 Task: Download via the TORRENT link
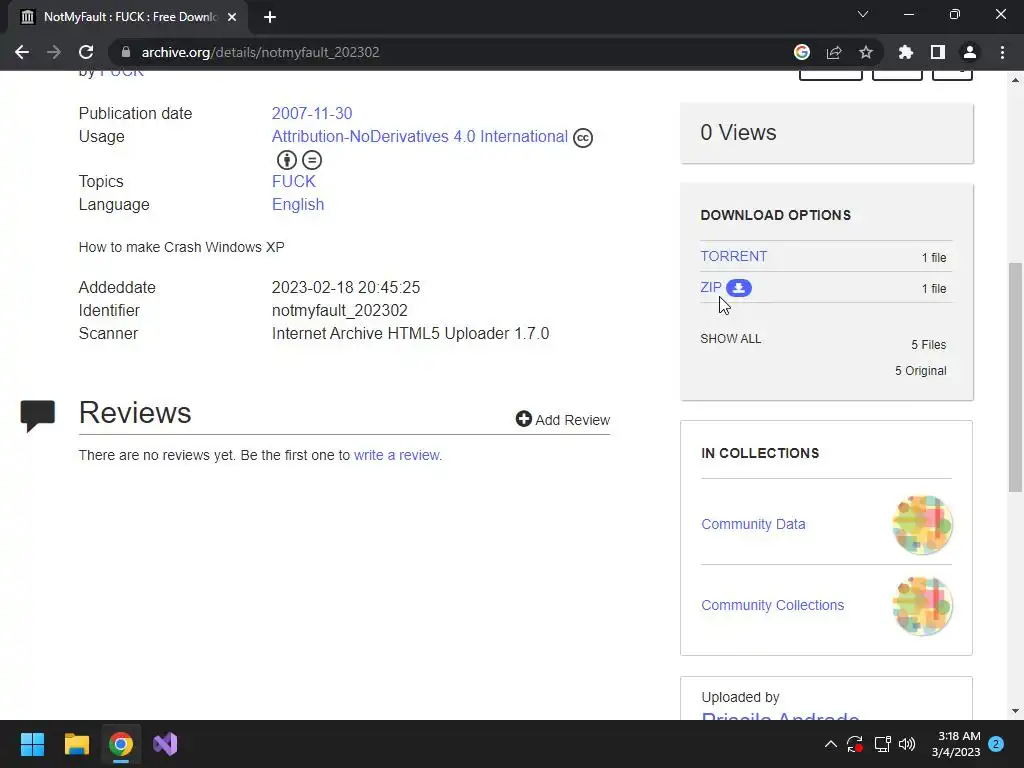coord(733,256)
